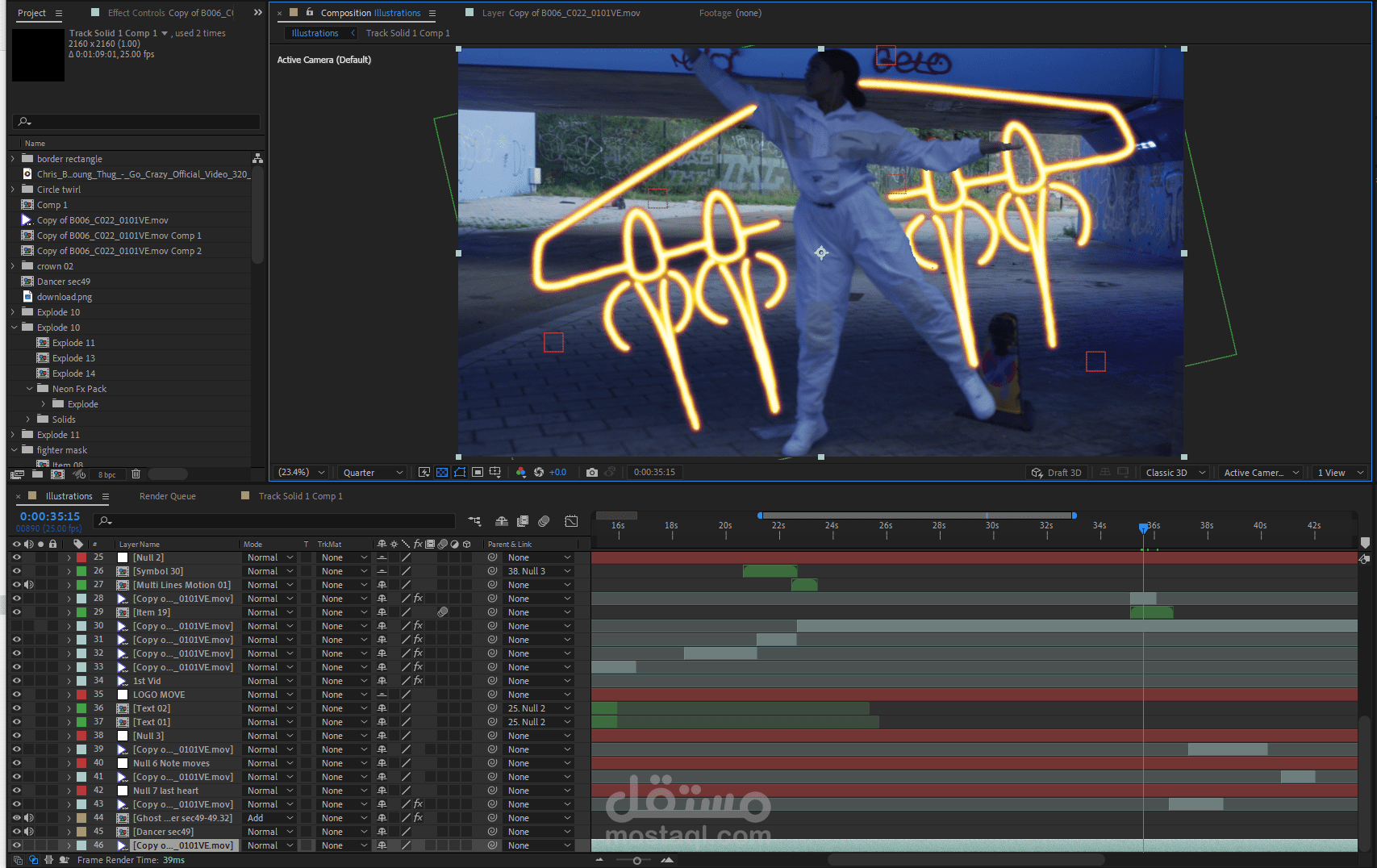
Task: Open TrkMat dropdown for [Item 19] layer
Action: click(x=344, y=612)
